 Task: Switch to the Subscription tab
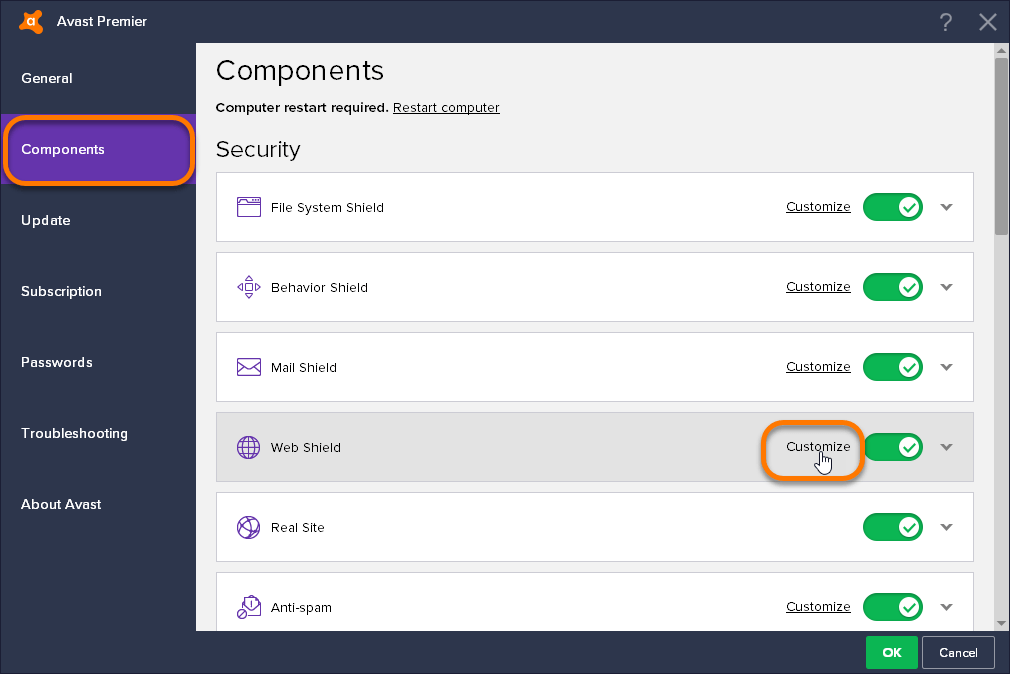pos(98,291)
